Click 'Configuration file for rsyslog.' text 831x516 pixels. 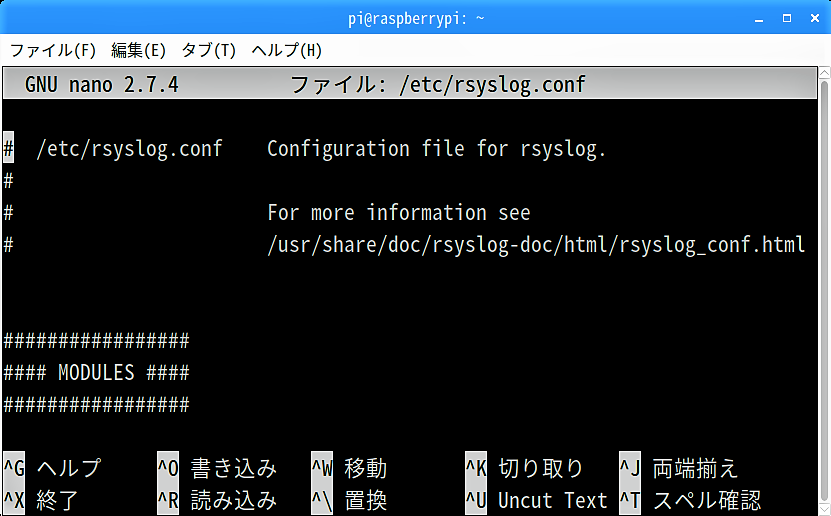pos(436,149)
